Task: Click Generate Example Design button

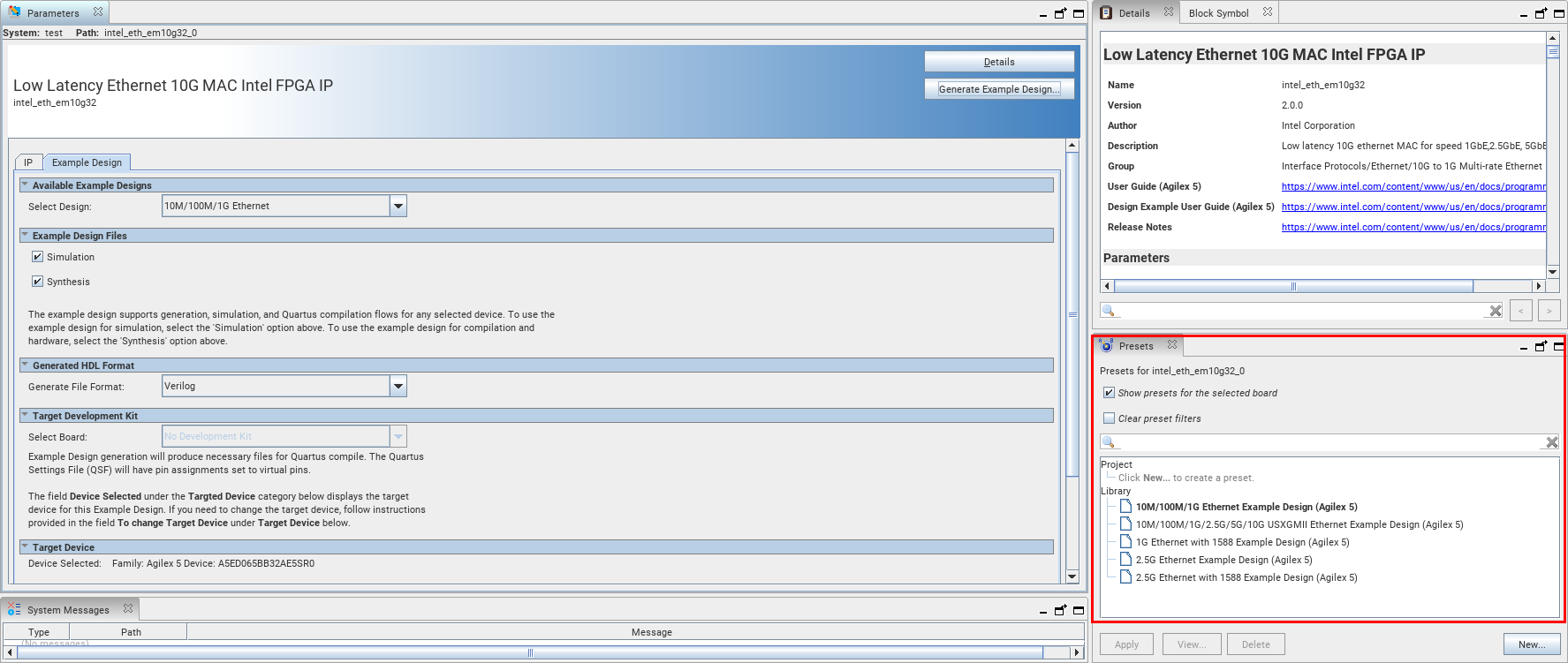Action: [x=999, y=89]
